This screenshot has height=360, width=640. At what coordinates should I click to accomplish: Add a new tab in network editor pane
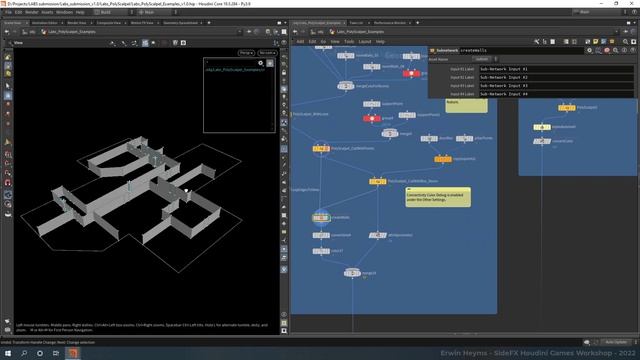click(x=417, y=23)
